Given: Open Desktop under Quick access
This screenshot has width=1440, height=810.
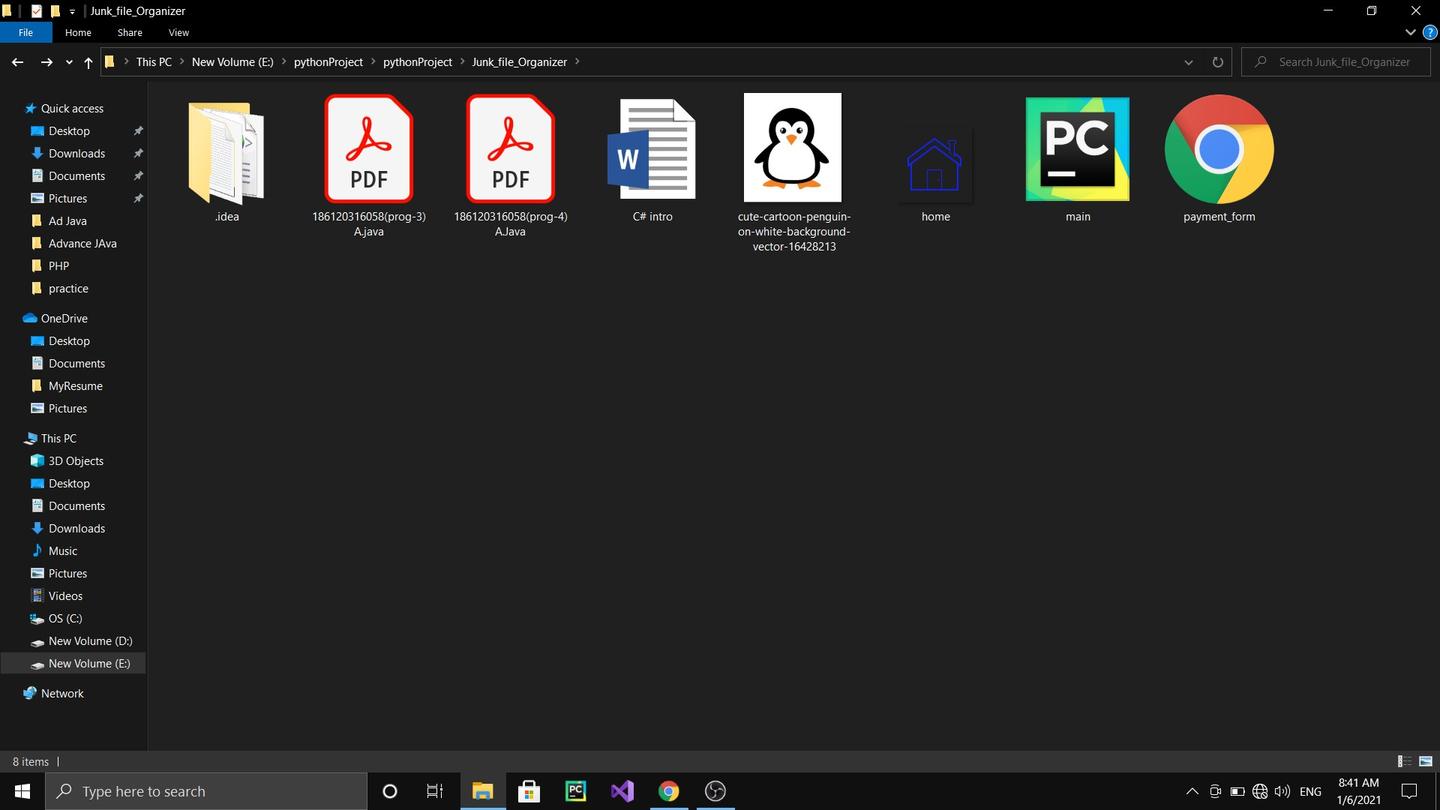Looking at the screenshot, I should pos(69,131).
